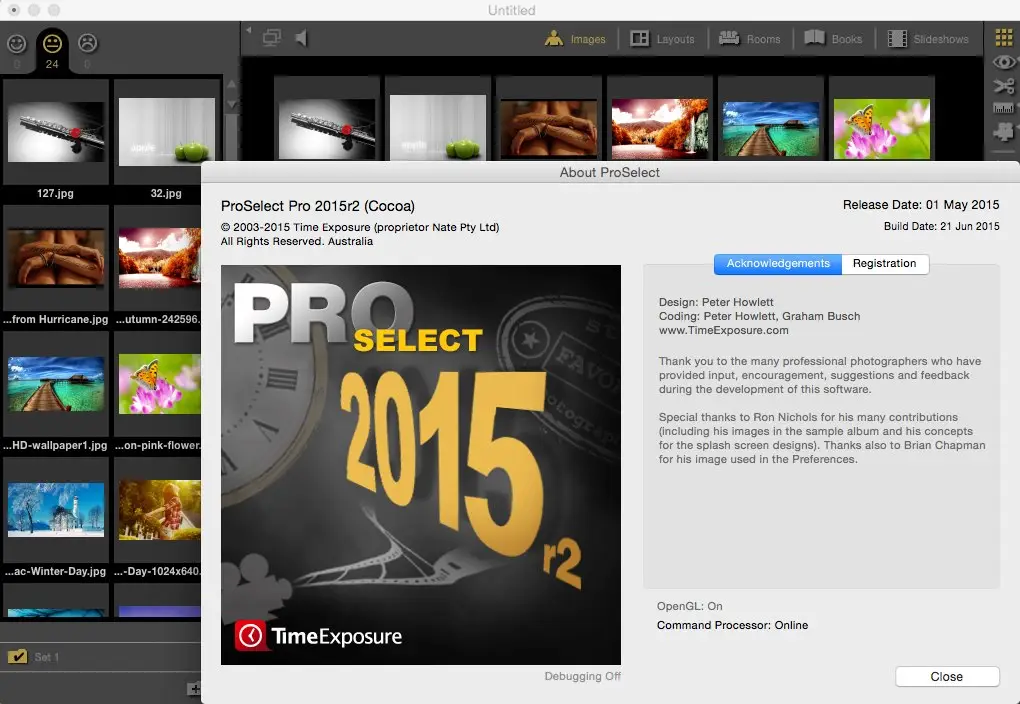Select the on-pink-flower thumbnail in the list
The height and width of the screenshot is (704, 1020).
click(x=159, y=384)
